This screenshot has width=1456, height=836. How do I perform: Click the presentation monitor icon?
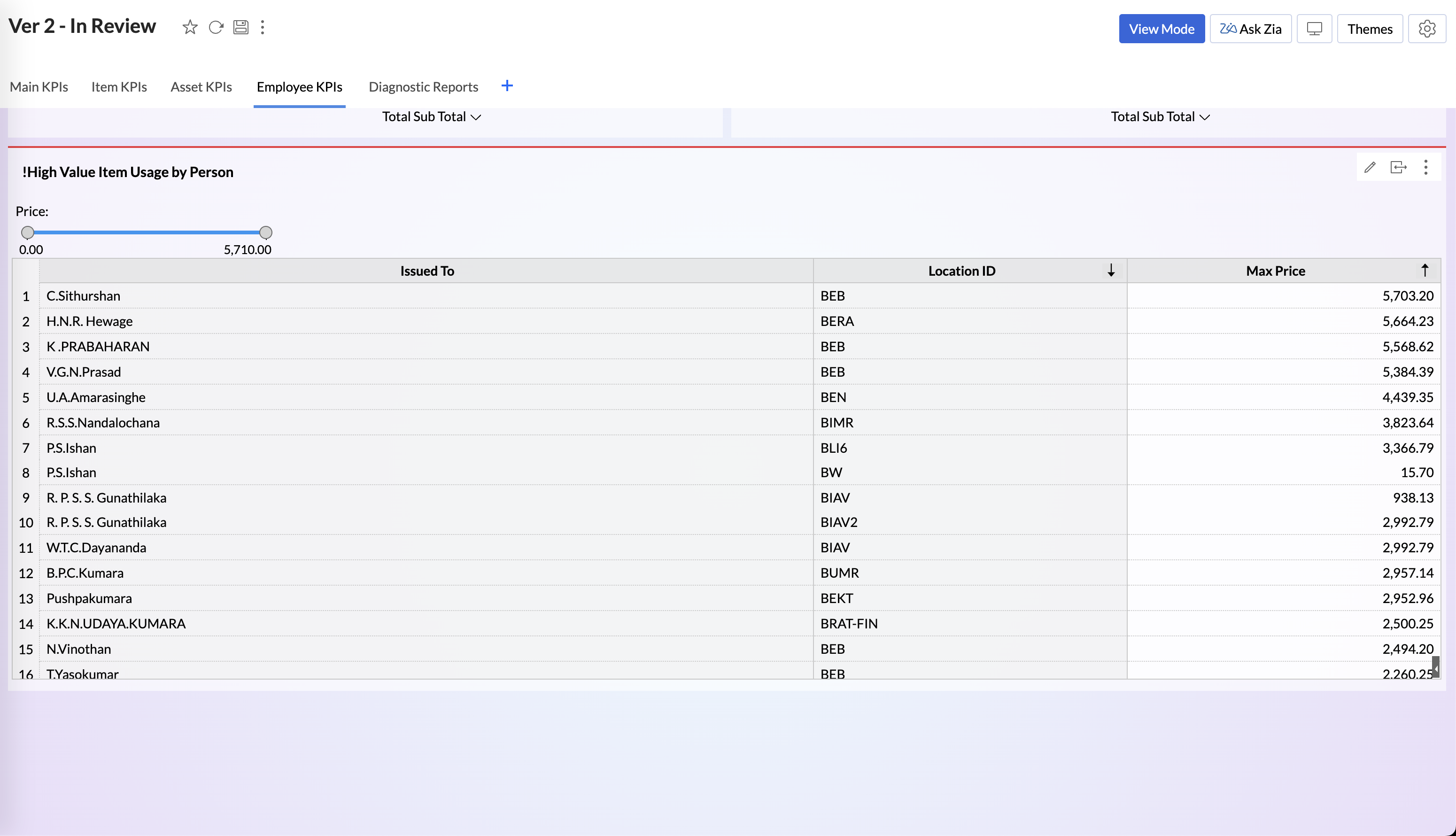click(1314, 29)
